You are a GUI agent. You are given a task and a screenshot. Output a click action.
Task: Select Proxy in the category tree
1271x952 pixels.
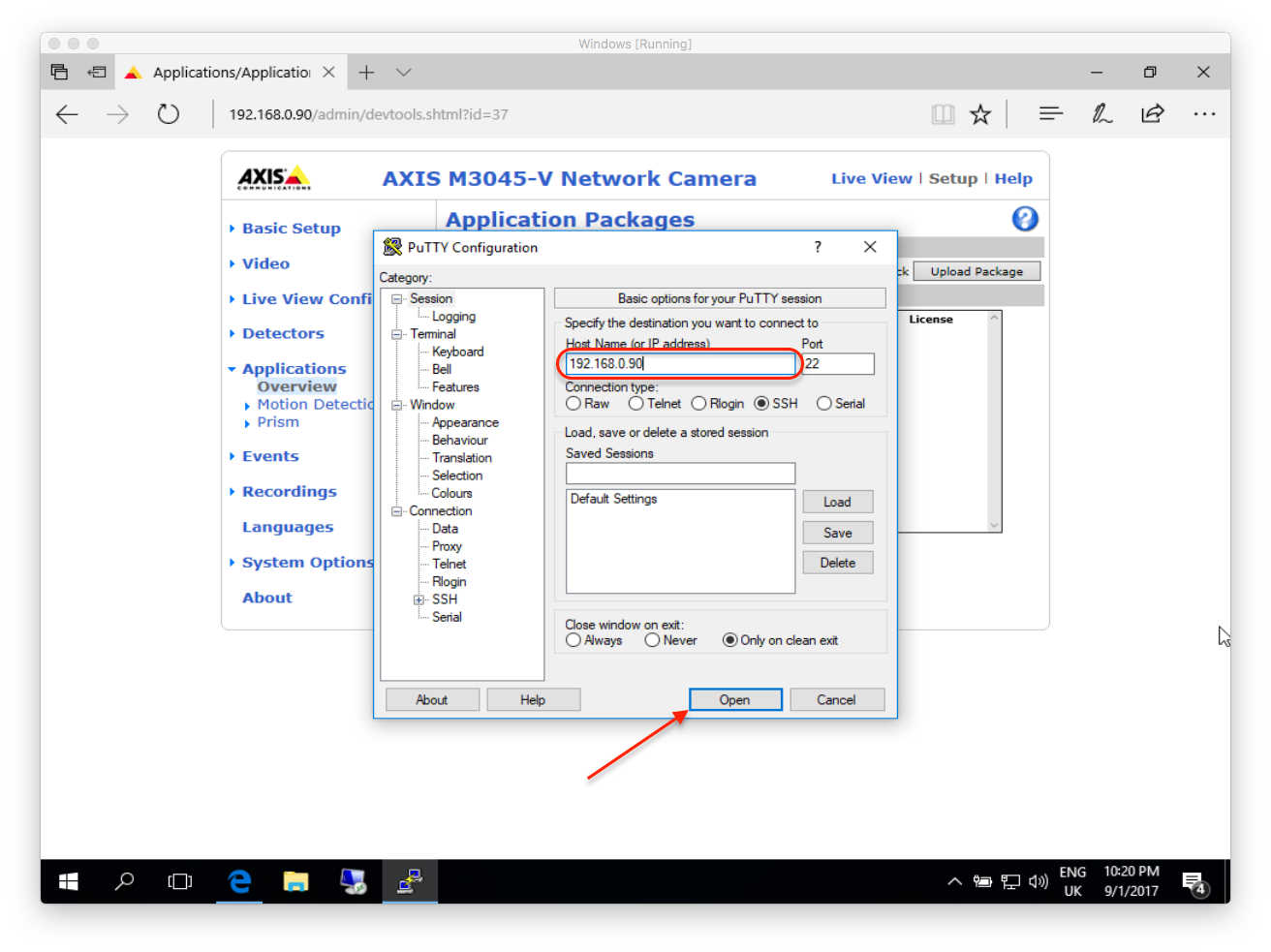tap(447, 546)
